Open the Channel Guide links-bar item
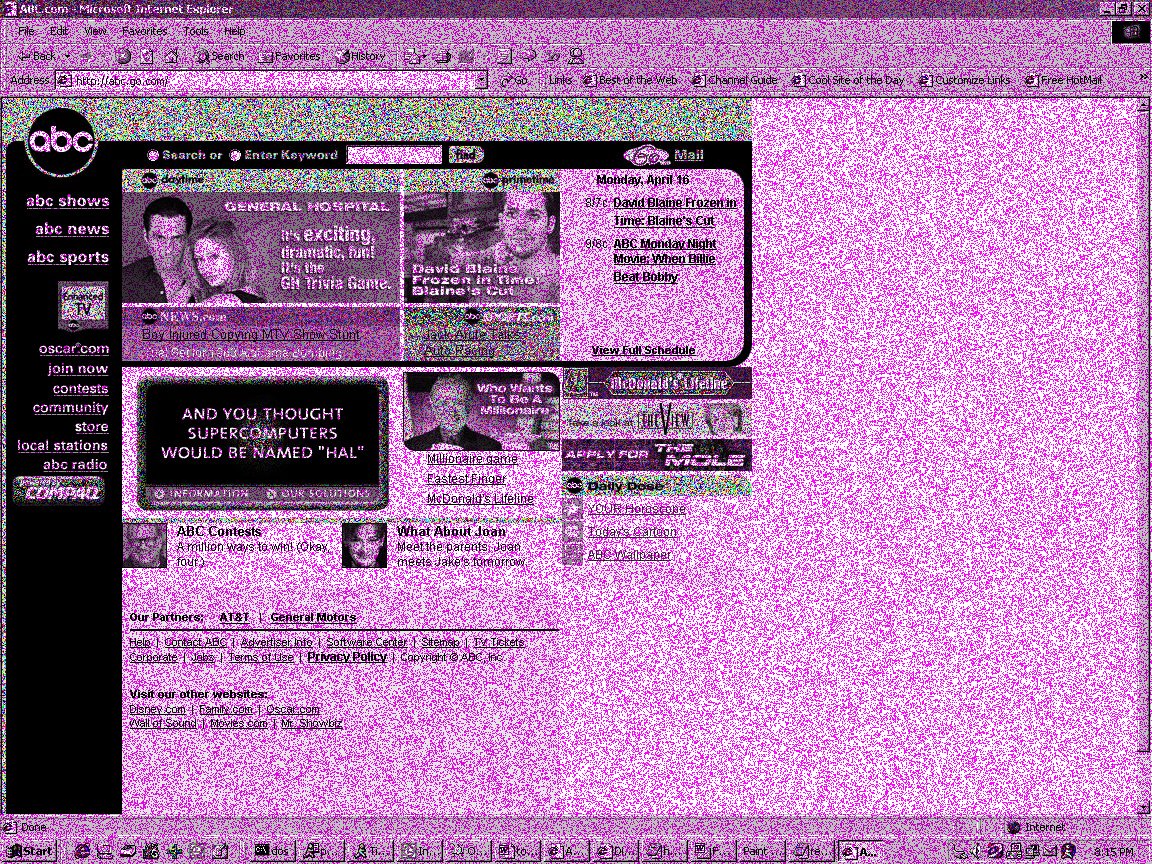 click(x=735, y=80)
